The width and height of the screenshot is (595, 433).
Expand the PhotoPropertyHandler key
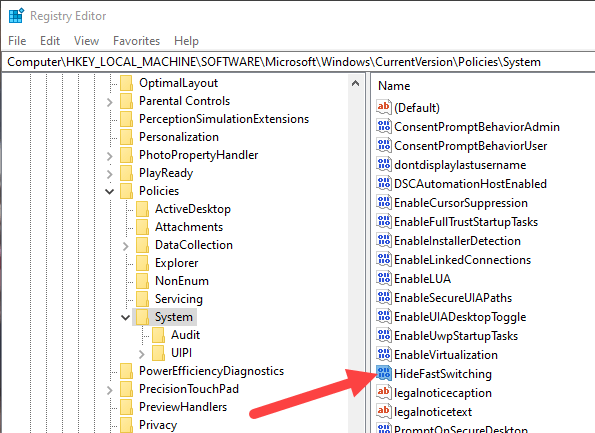[110, 156]
